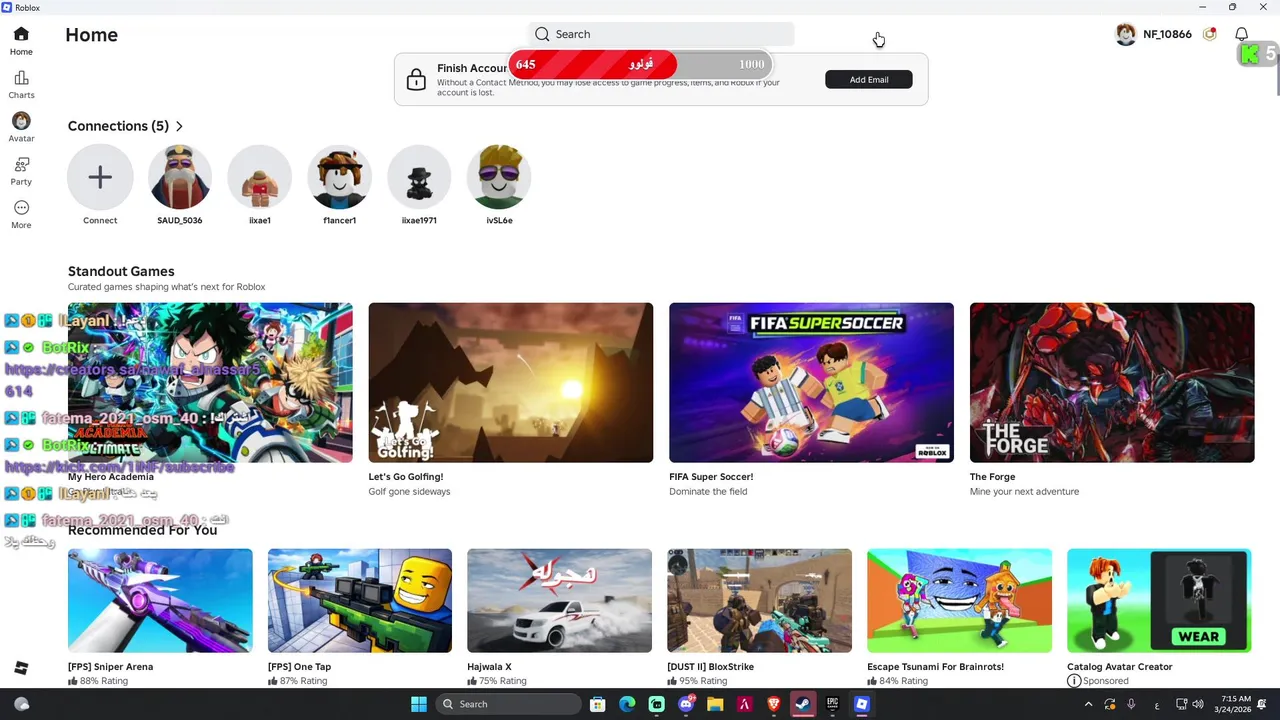Click the Standout Games heading
The image size is (1280, 720).
[121, 271]
